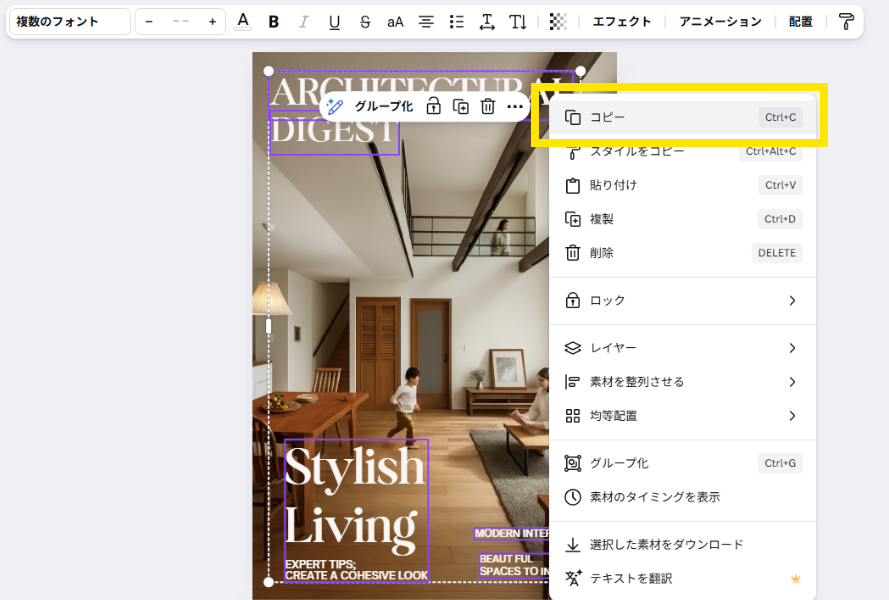Click the duplicate icon in floating toolbar
Image resolution: width=889 pixels, height=600 pixels.
pyautogui.click(x=461, y=106)
